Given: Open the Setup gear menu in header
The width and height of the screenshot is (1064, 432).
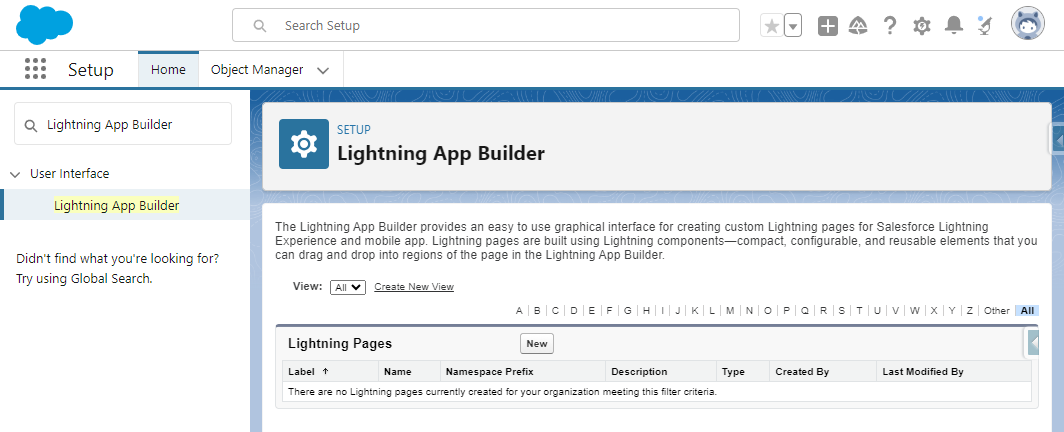Looking at the screenshot, I should [922, 26].
